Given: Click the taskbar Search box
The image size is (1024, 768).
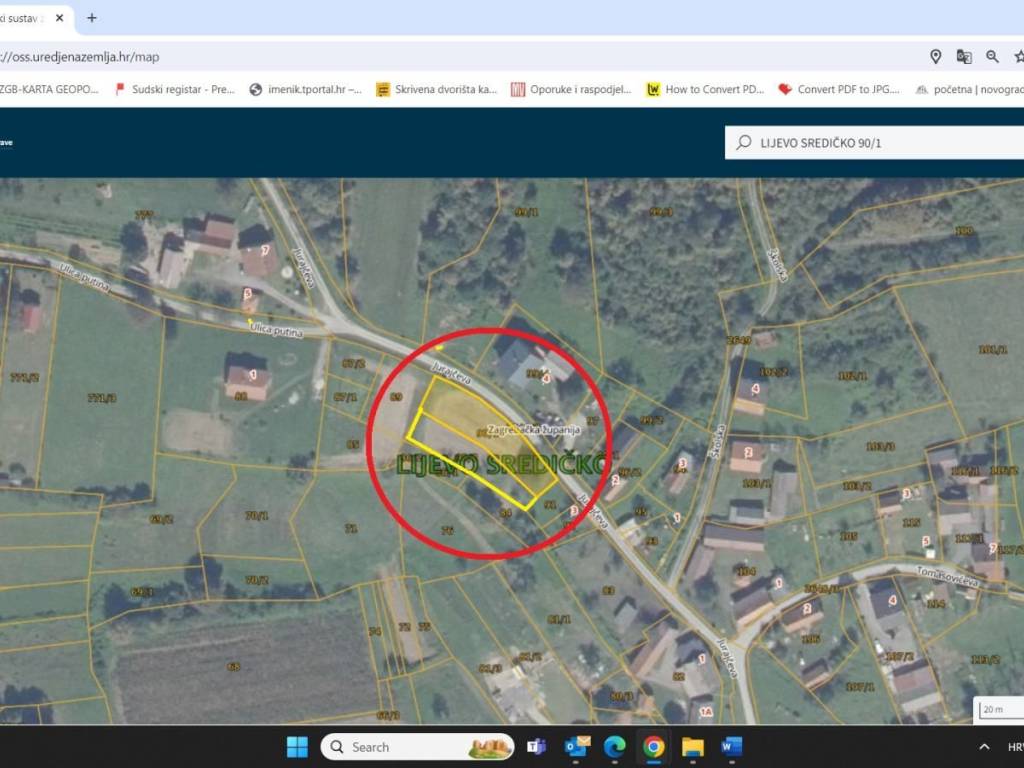Looking at the screenshot, I should coord(417,747).
